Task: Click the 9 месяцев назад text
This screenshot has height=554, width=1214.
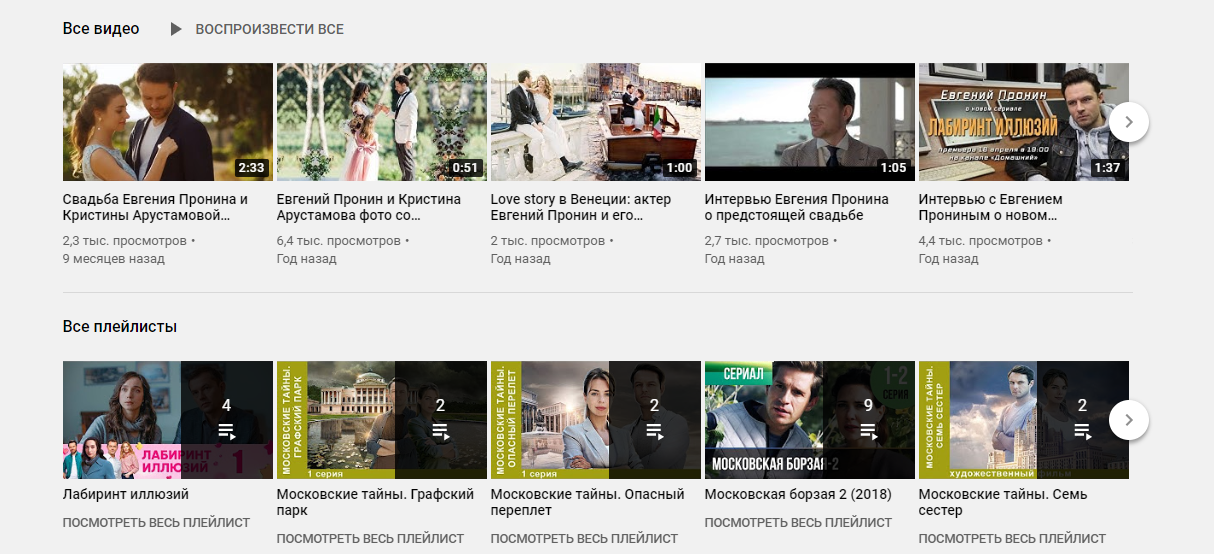Action: [114, 259]
